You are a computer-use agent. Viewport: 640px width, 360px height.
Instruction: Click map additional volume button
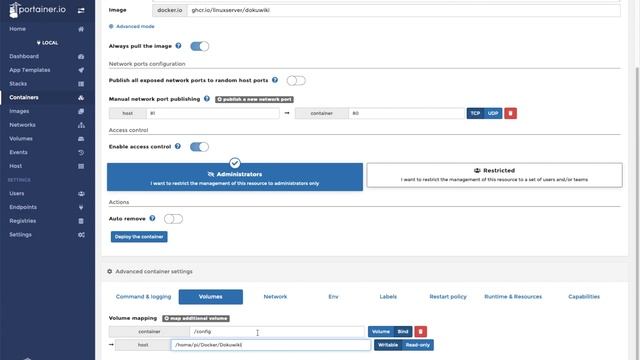(196, 318)
